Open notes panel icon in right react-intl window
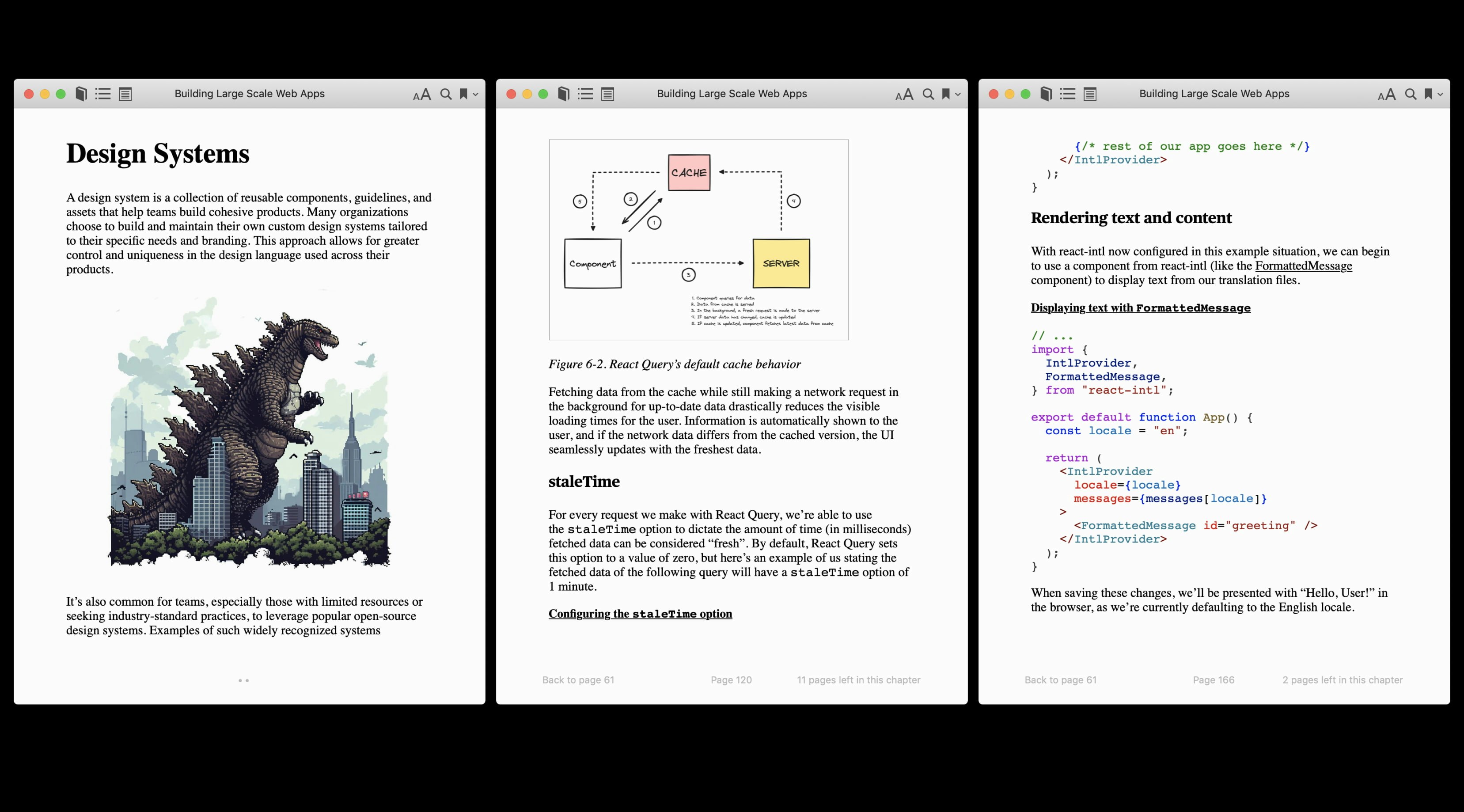This screenshot has height=812, width=1464. point(1090,94)
